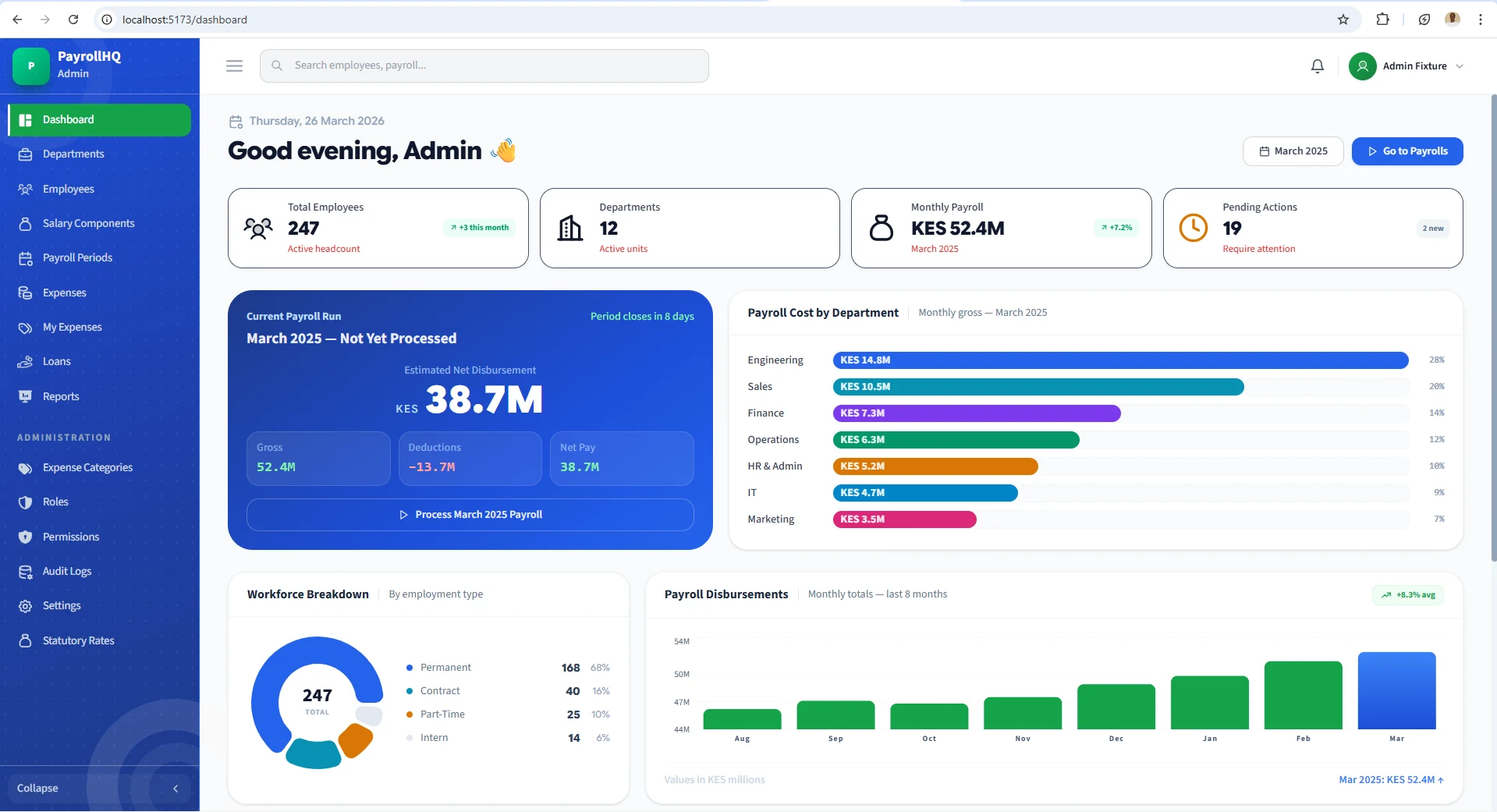Click the hamburger menu icon
1497x812 pixels.
pyautogui.click(x=234, y=66)
